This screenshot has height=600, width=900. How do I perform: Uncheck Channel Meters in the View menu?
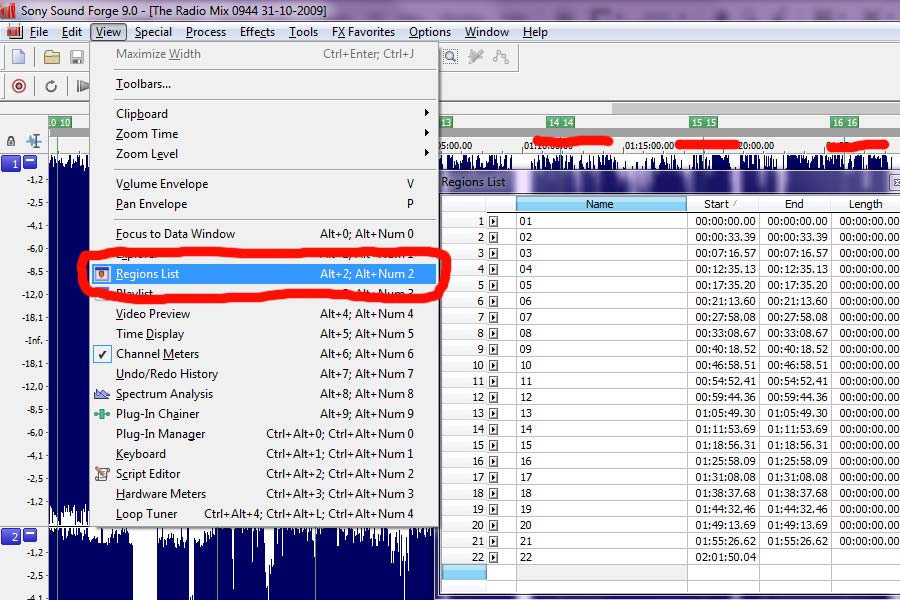(157, 354)
